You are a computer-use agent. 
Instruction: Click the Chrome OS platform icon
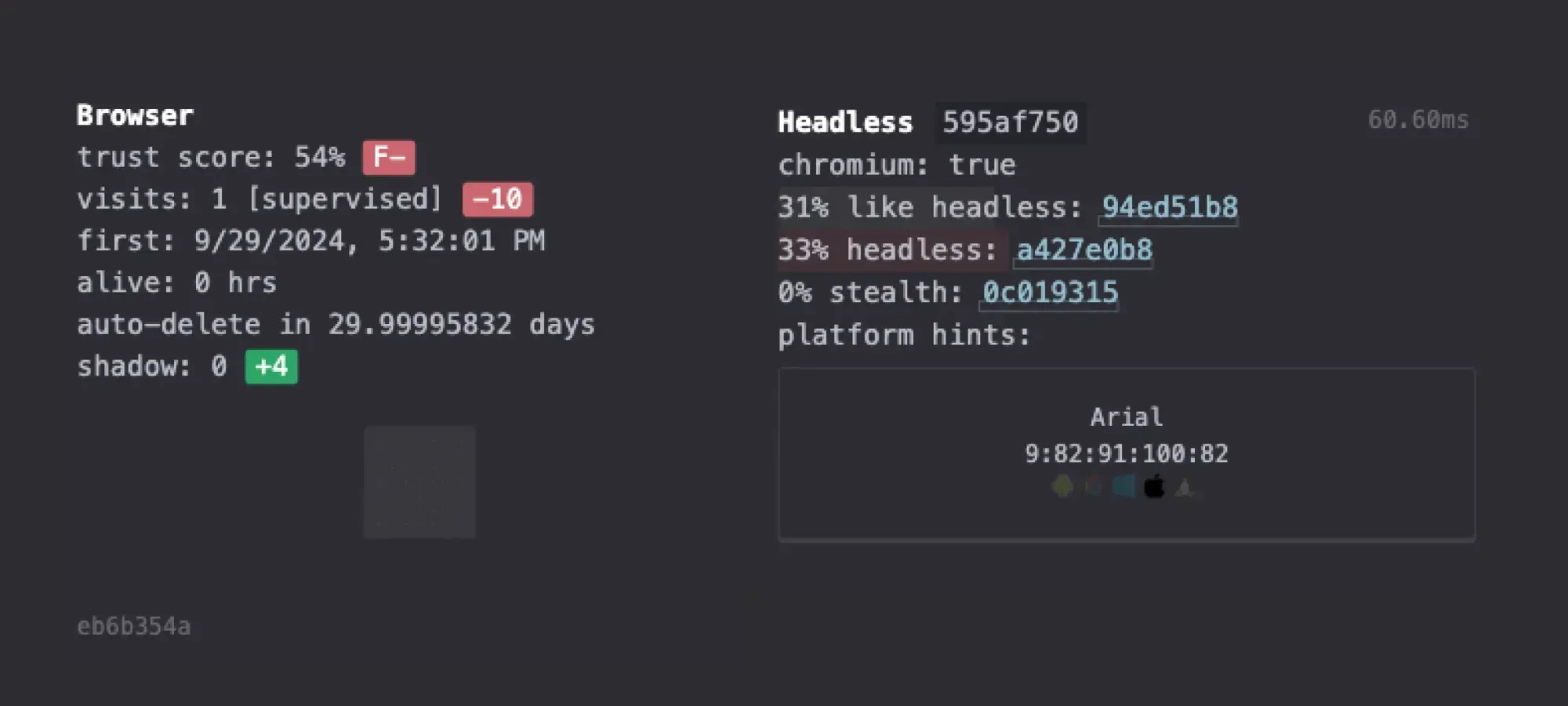[1093, 486]
